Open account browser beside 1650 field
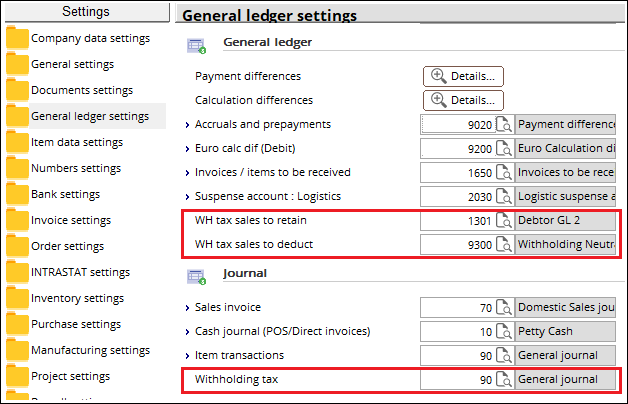Image resolution: width=628 pixels, height=404 pixels. [x=504, y=173]
